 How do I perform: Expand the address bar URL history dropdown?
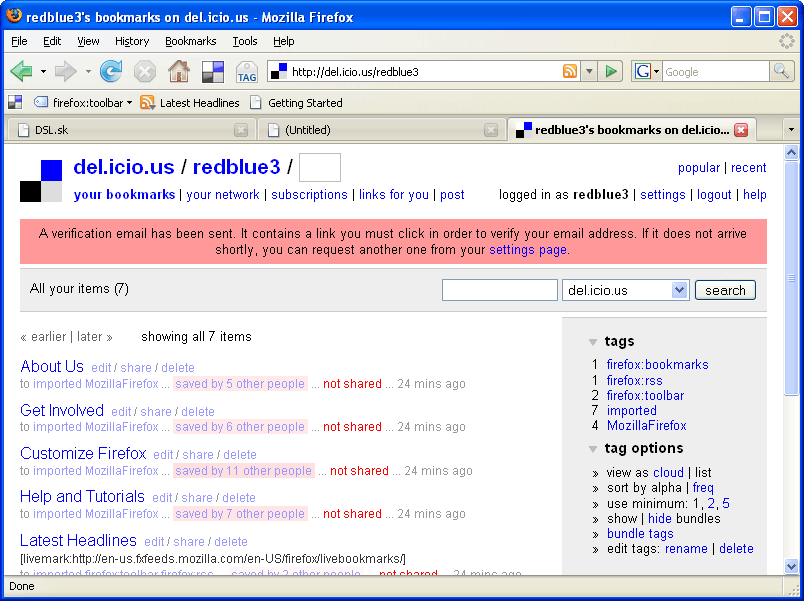coord(589,71)
